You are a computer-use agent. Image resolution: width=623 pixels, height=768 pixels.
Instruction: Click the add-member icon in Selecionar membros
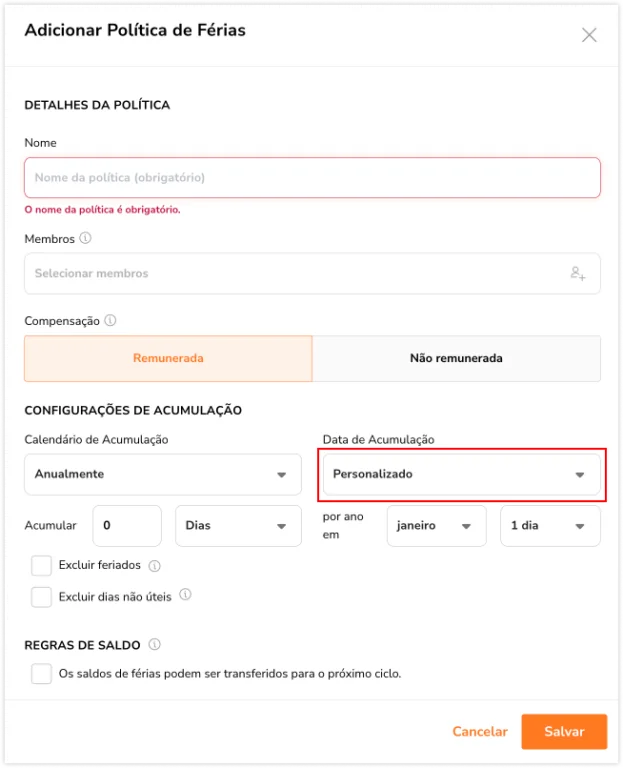click(578, 273)
